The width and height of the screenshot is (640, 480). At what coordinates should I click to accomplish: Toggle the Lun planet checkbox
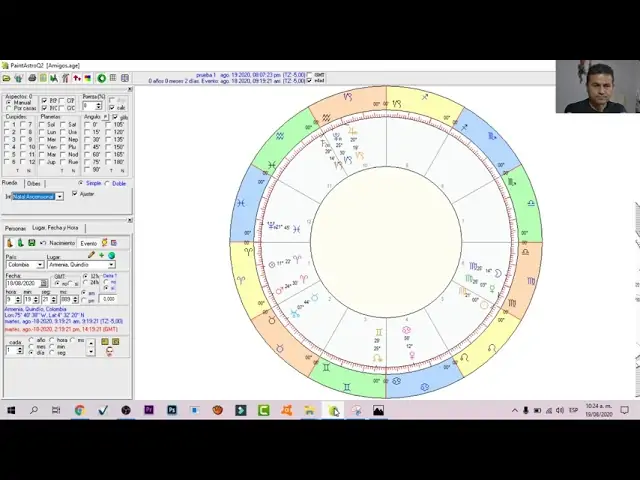coord(42,132)
